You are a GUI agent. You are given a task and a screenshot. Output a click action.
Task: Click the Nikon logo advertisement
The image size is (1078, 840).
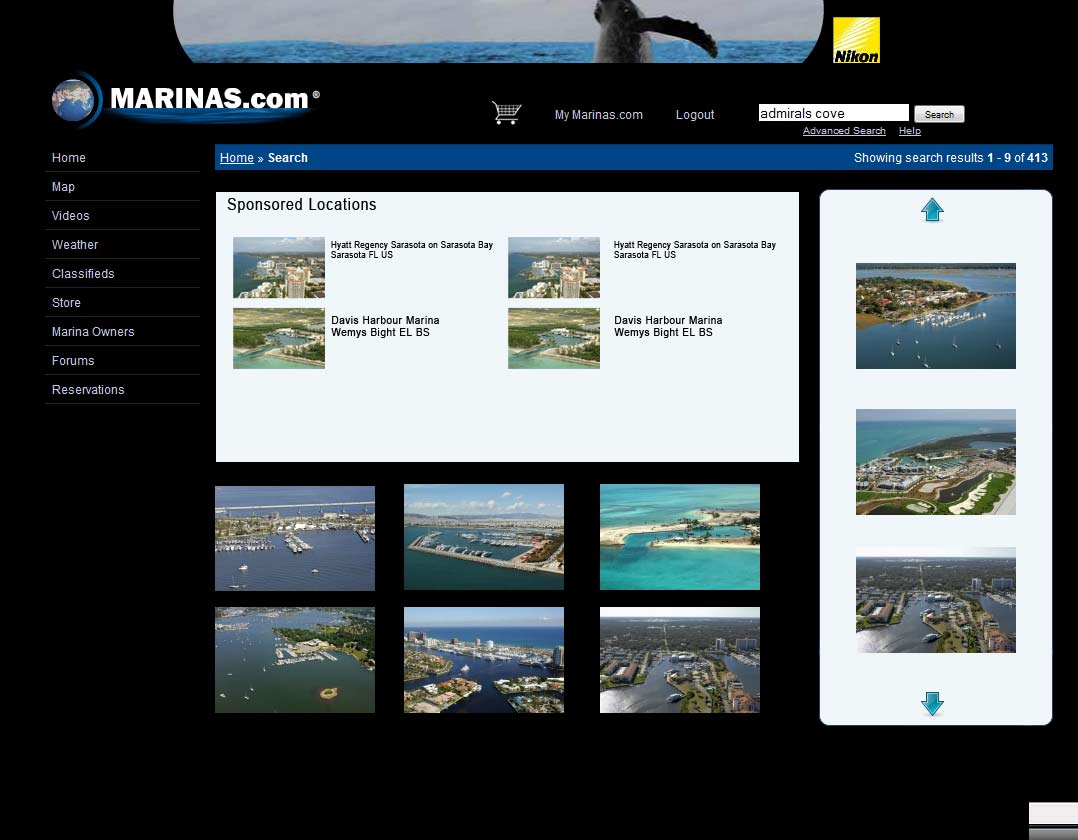pyautogui.click(x=856, y=40)
